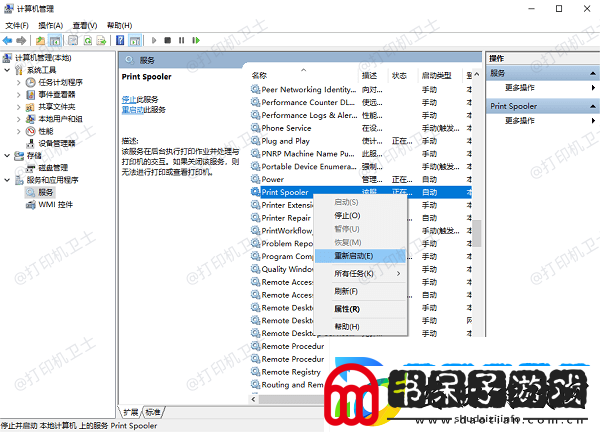Switch to the 标准 tab
The width and height of the screenshot is (600, 432).
tap(153, 412)
